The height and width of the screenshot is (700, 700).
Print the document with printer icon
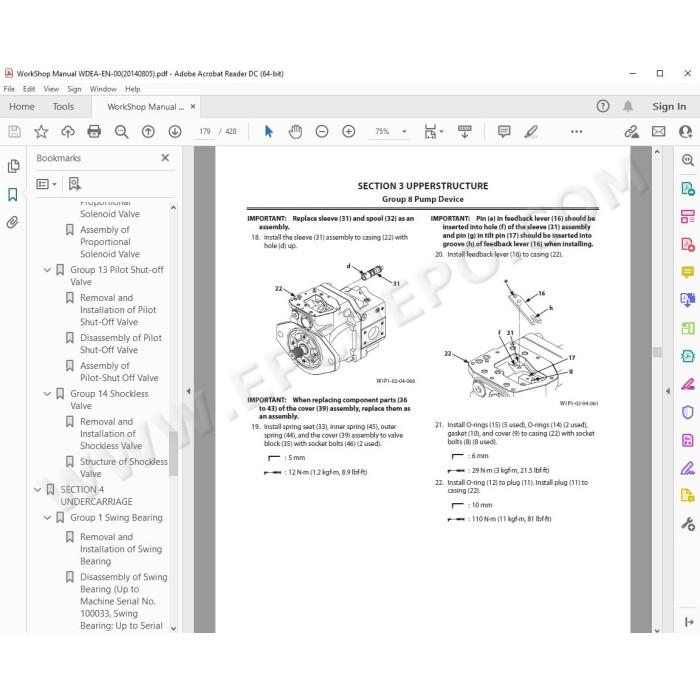click(x=94, y=131)
